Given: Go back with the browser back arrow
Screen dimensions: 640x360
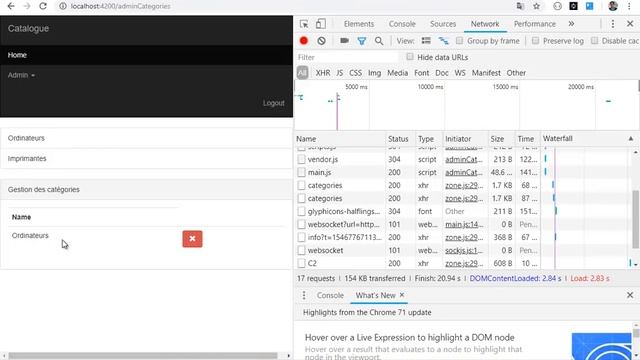Looking at the screenshot, I should [11, 6].
